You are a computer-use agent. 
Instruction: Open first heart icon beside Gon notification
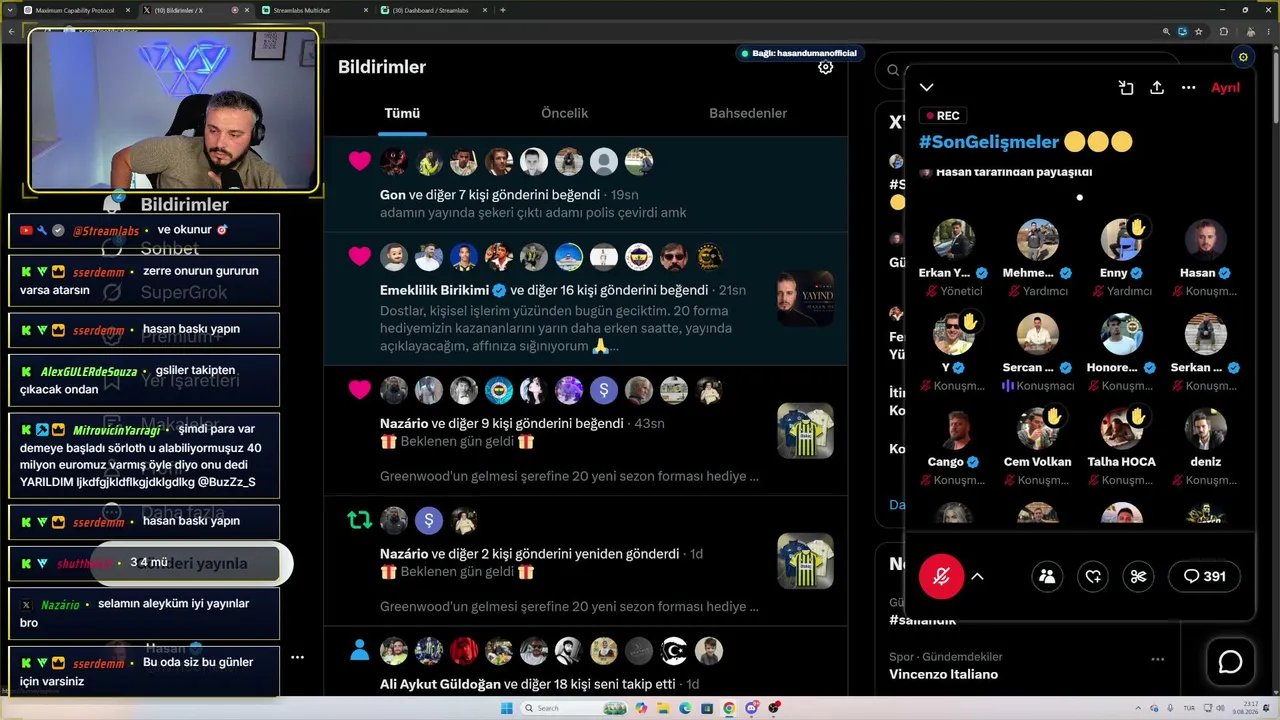point(360,161)
